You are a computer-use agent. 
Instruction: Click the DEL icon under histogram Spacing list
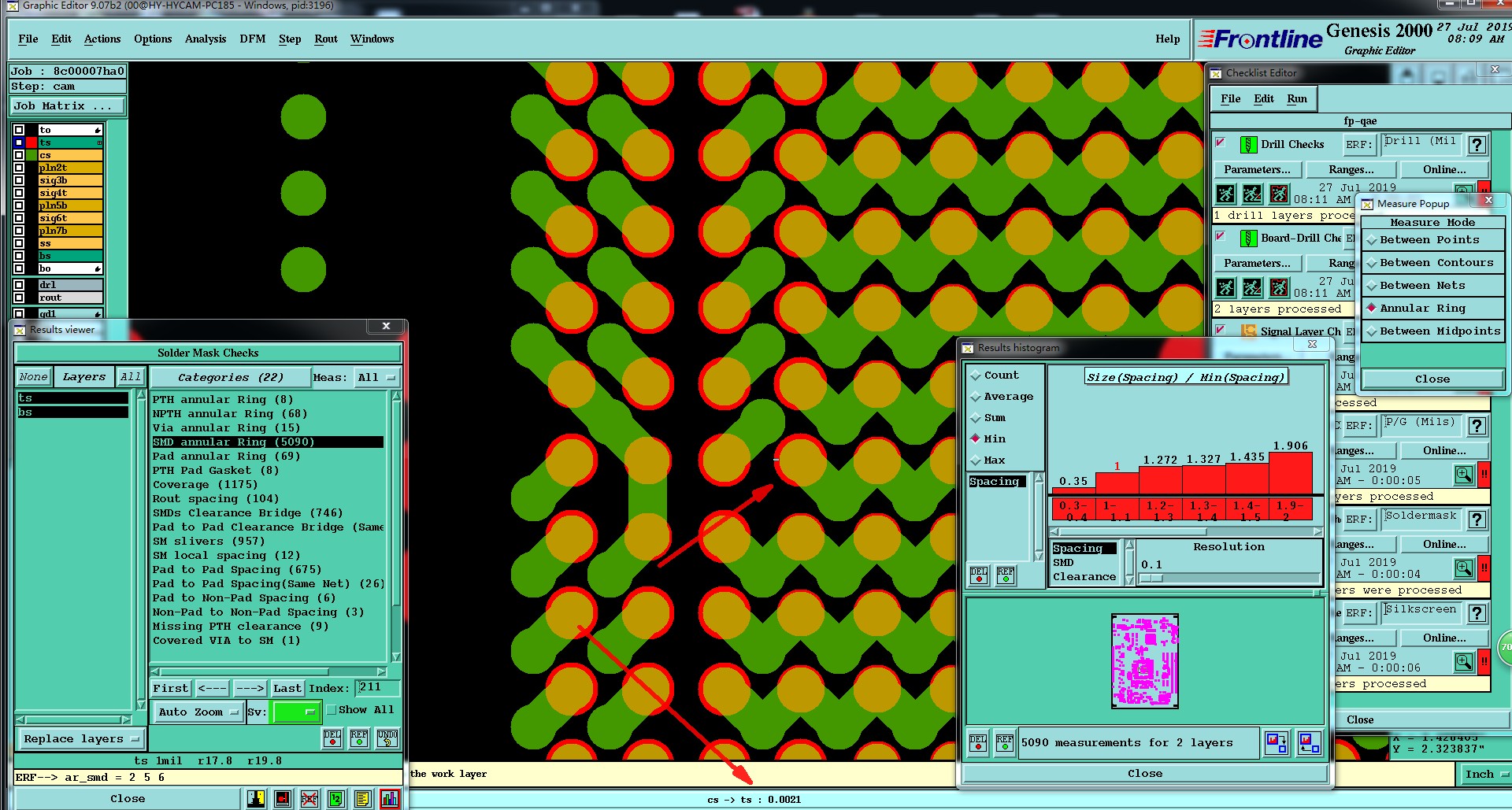979,575
